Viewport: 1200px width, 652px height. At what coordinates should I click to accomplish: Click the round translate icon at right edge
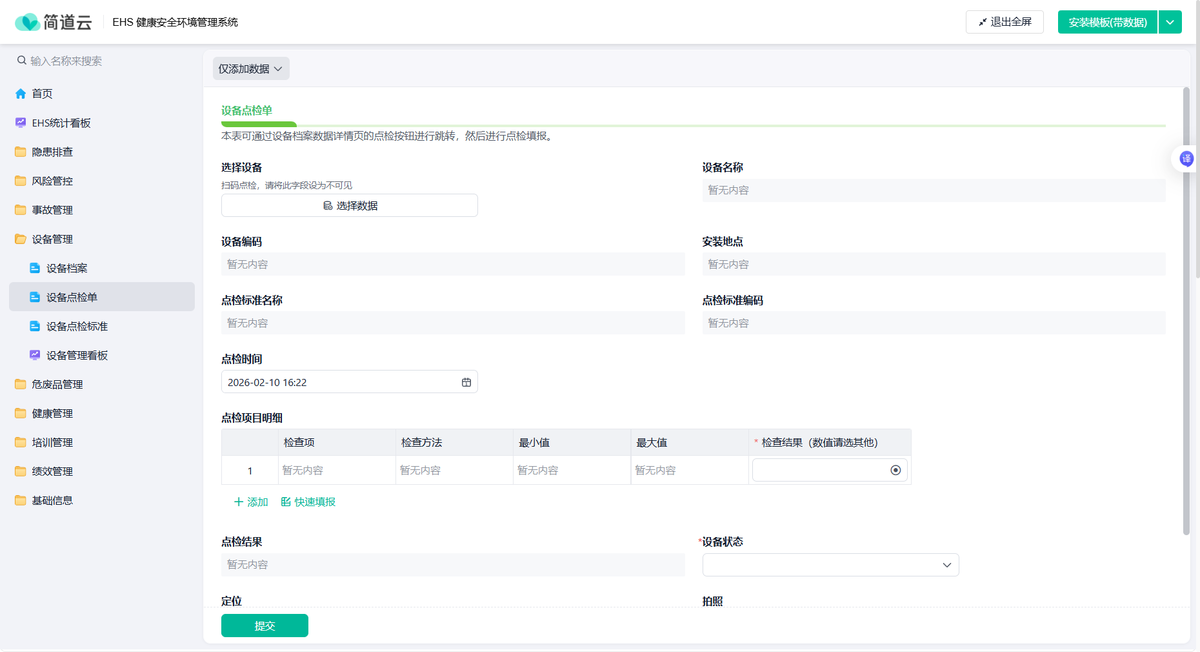[x=1187, y=158]
